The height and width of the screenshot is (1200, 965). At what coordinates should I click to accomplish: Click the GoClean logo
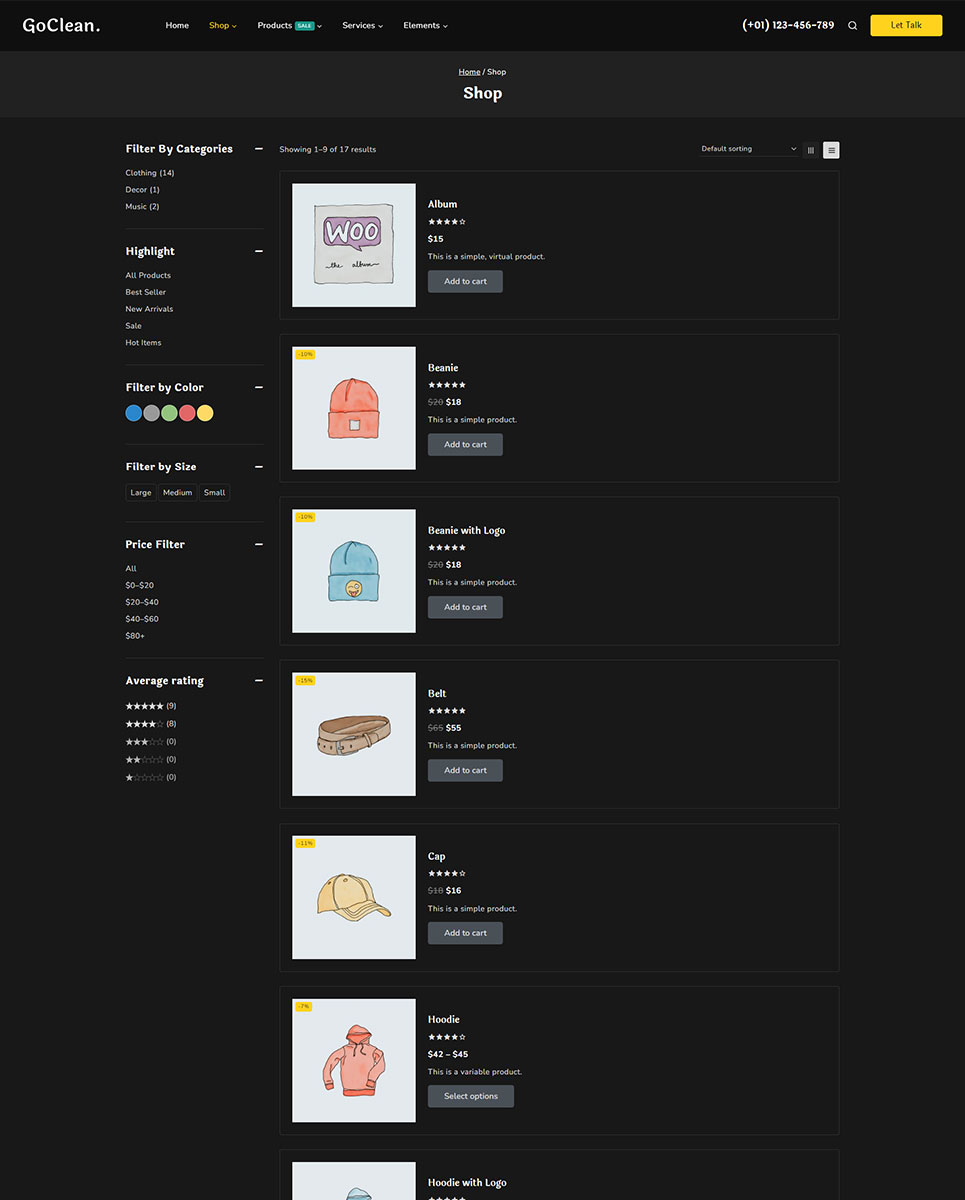62,26
